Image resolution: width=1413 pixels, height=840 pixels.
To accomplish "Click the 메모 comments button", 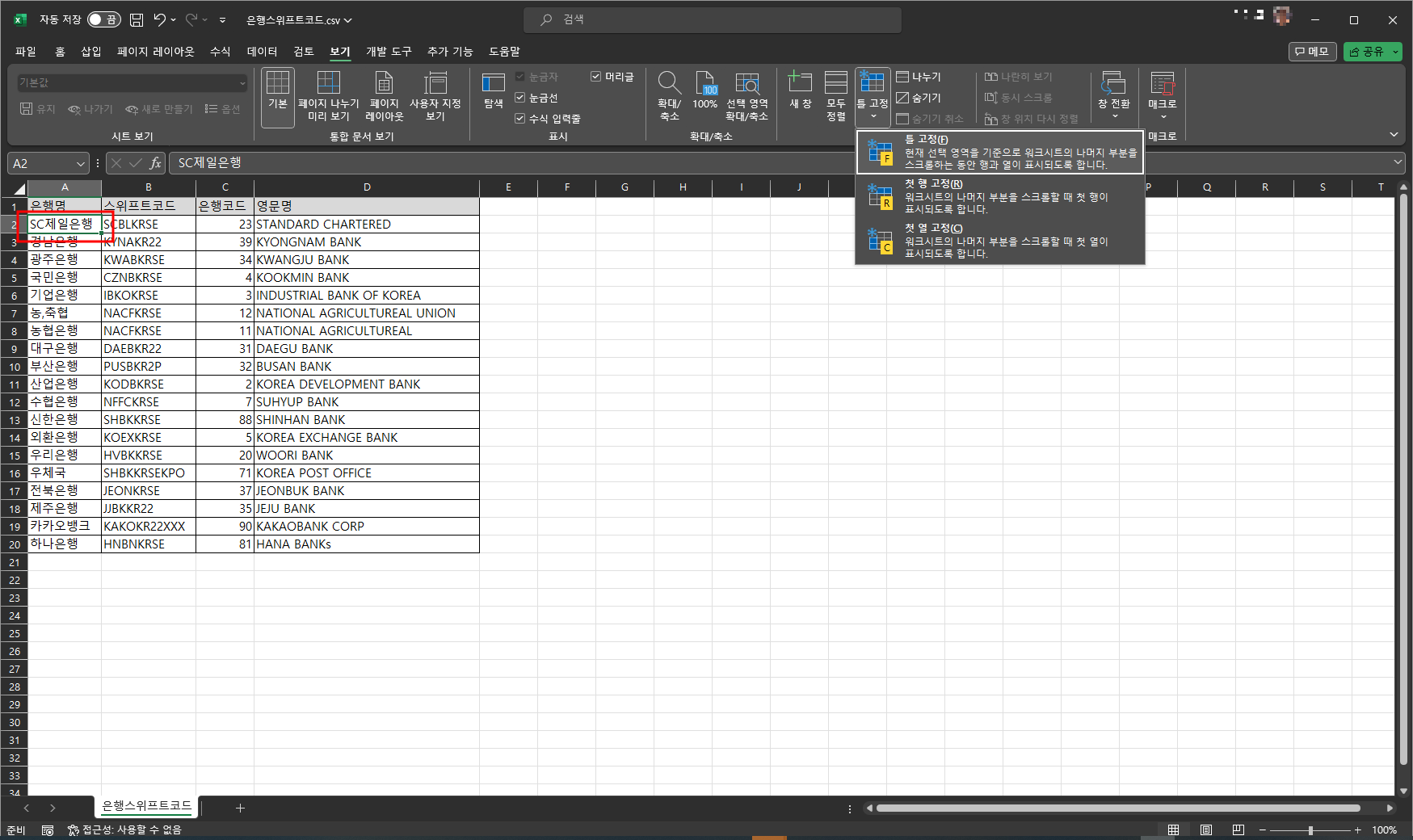I will [1312, 52].
